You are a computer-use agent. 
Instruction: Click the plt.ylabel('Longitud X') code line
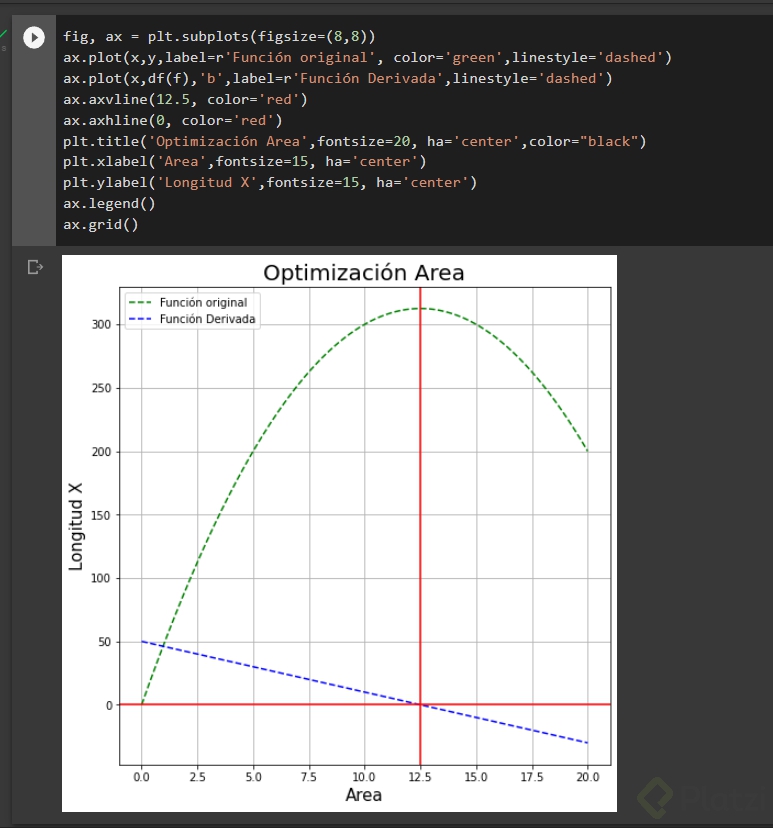click(270, 183)
